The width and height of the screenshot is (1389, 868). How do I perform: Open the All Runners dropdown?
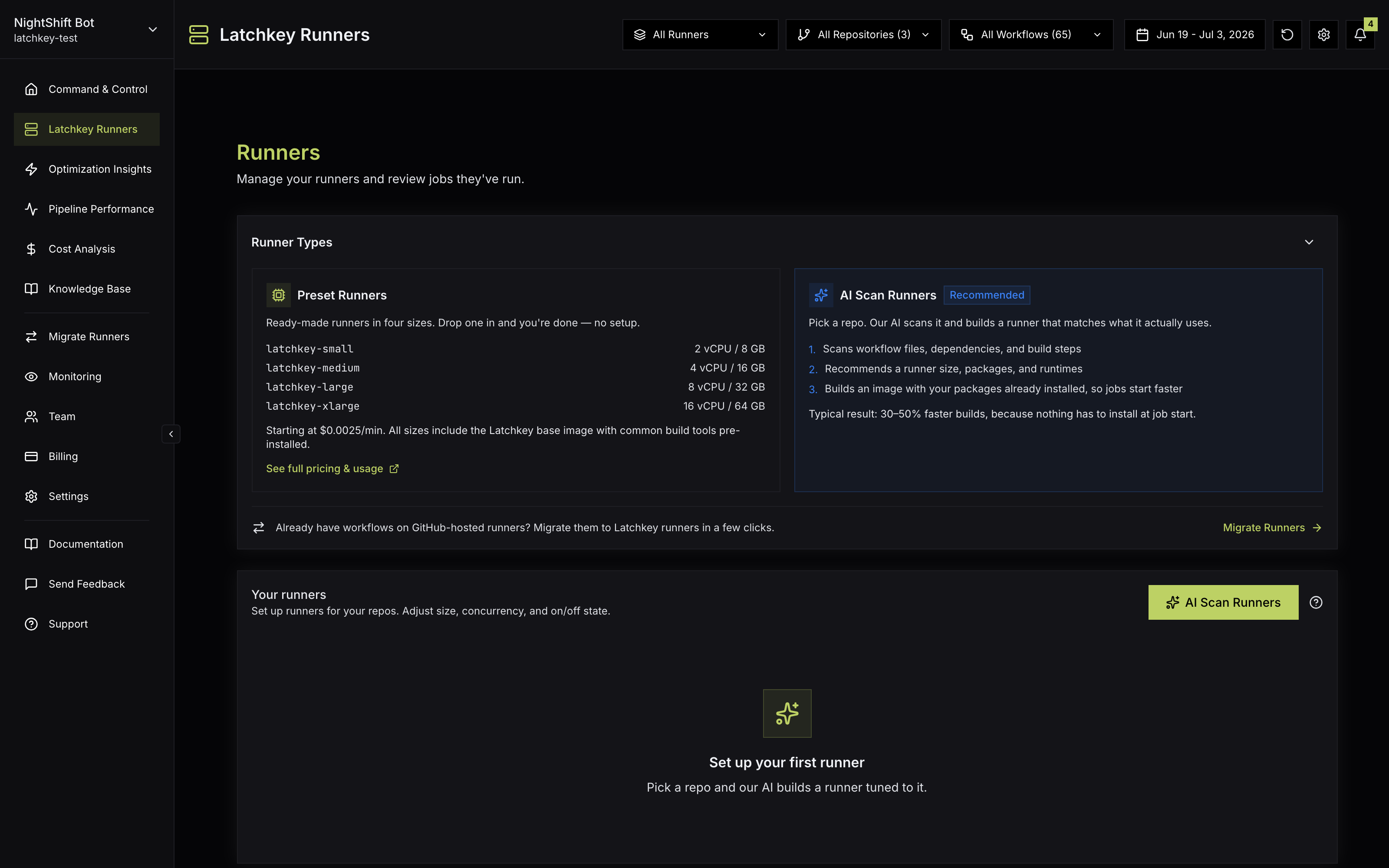[700, 34]
